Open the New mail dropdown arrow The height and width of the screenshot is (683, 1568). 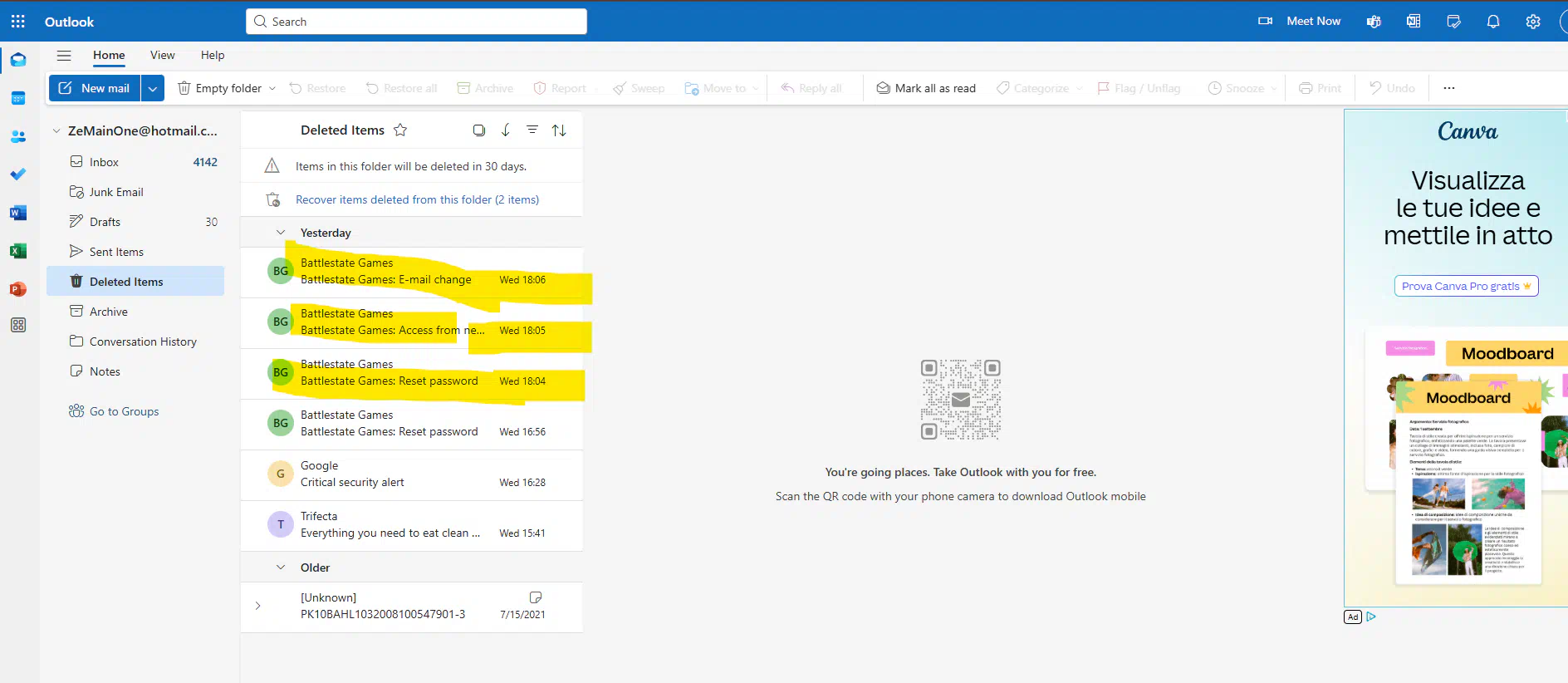[x=152, y=88]
